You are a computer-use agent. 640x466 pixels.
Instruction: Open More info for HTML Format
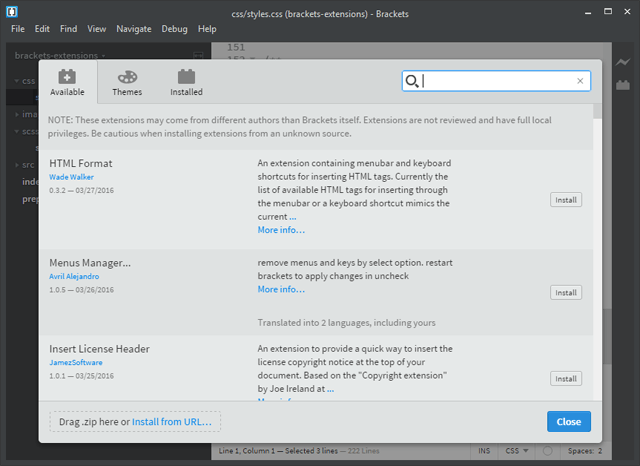pyautogui.click(x=281, y=230)
